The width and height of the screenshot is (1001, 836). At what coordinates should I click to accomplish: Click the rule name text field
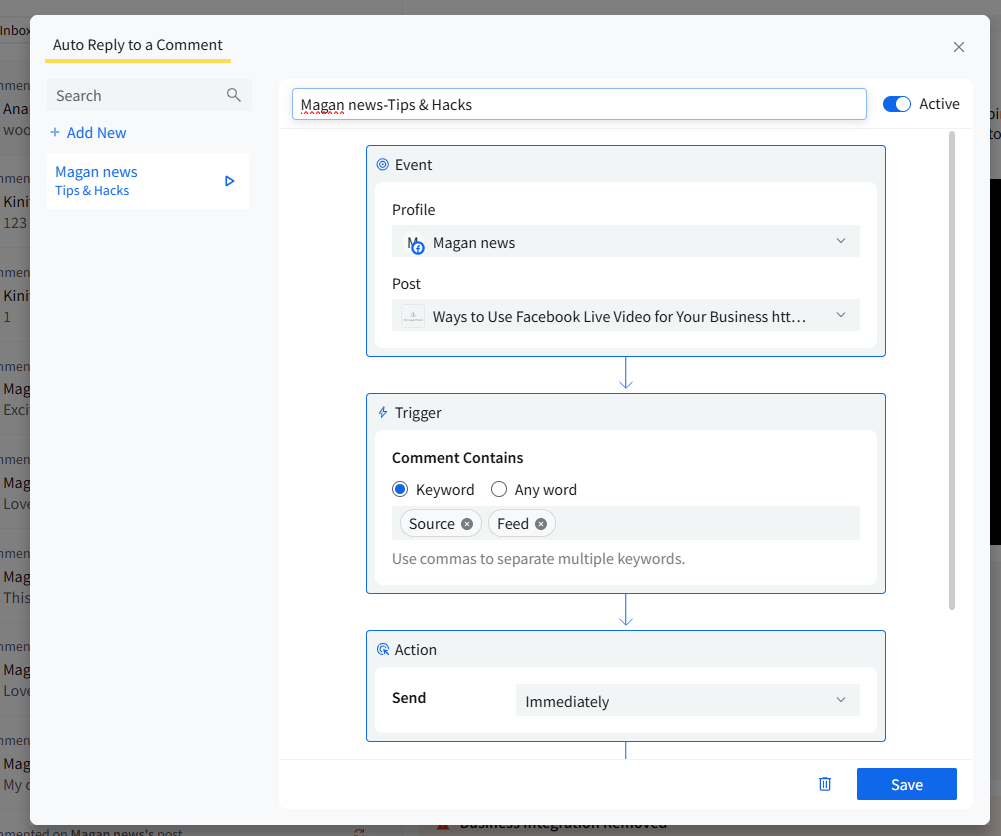pos(579,104)
